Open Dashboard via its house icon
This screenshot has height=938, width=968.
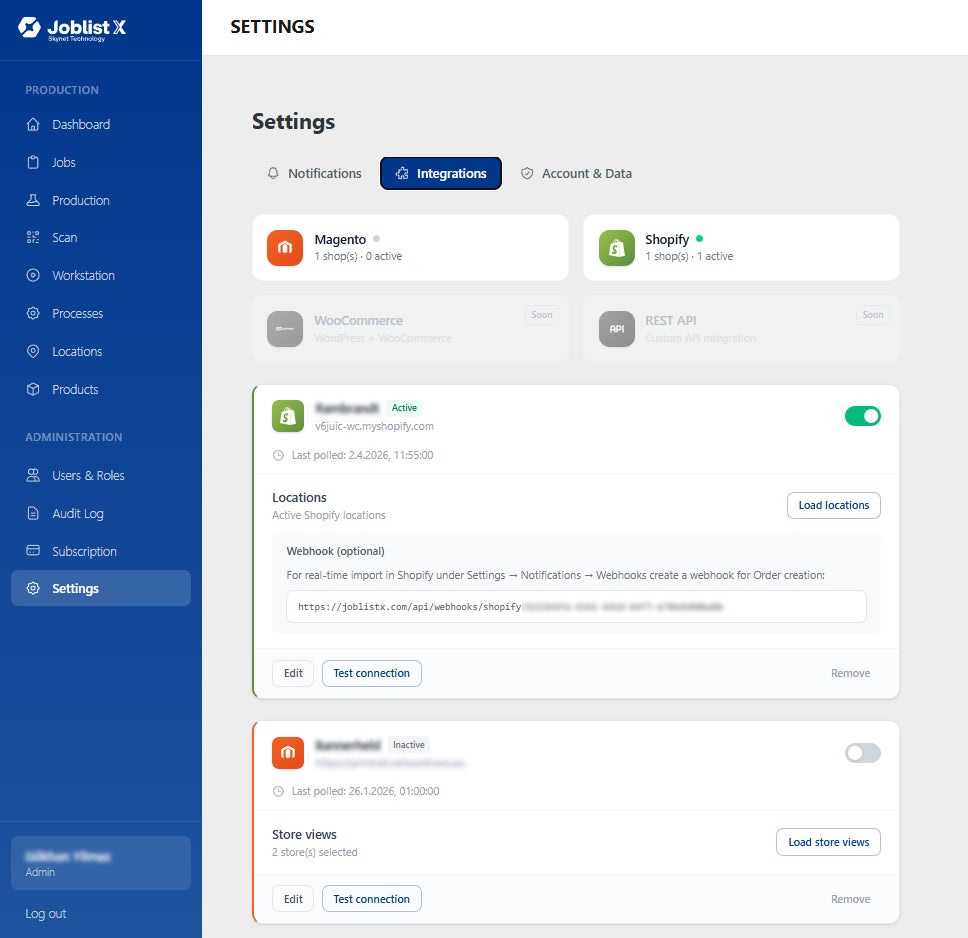coord(33,124)
